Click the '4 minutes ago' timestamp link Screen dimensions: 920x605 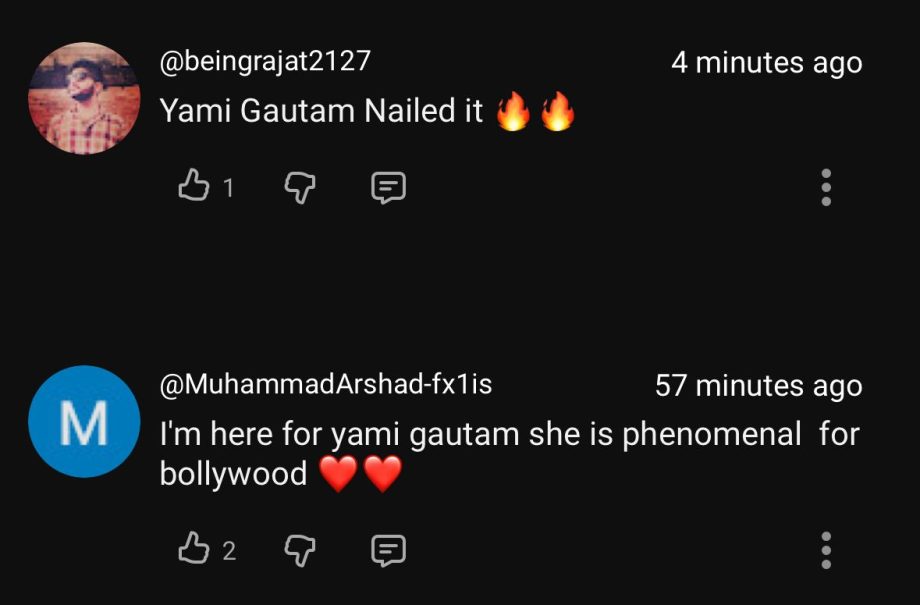coord(768,61)
